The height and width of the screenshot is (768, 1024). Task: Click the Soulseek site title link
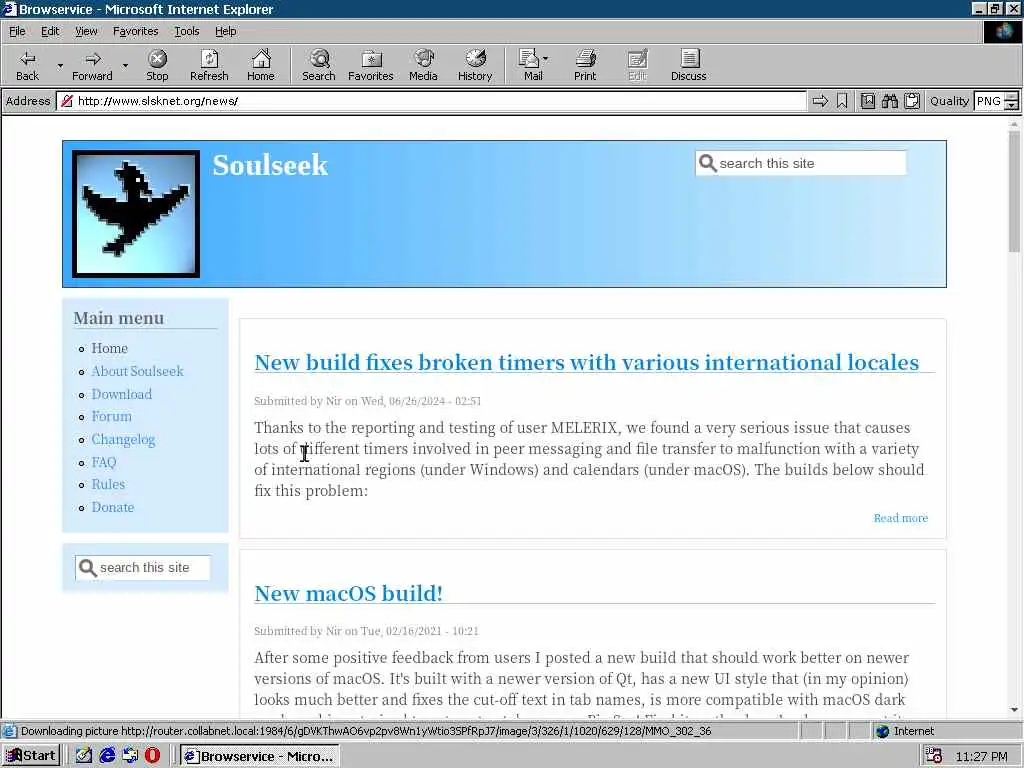point(270,165)
